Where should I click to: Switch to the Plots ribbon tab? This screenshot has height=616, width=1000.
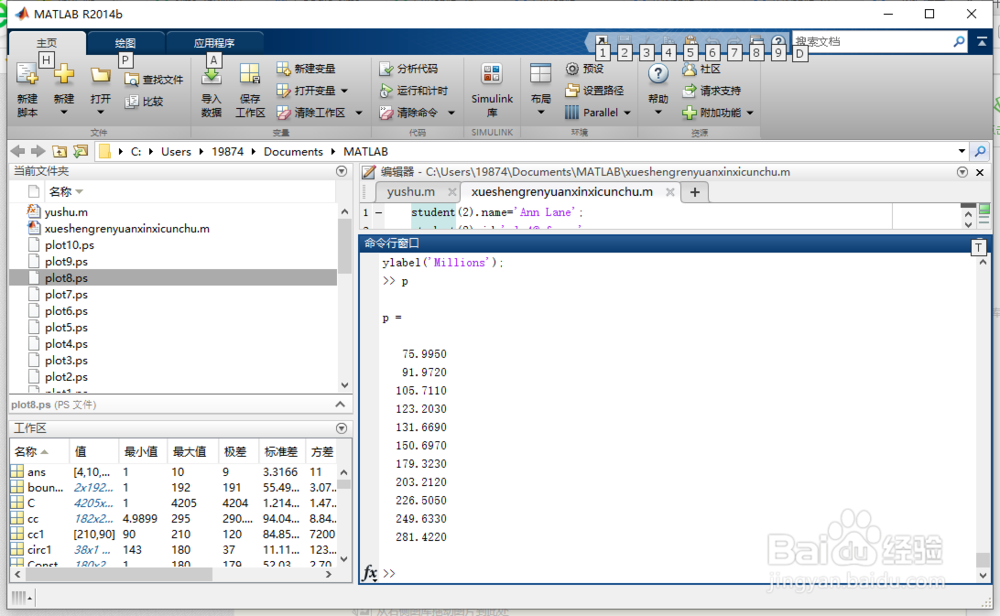[x=125, y=43]
